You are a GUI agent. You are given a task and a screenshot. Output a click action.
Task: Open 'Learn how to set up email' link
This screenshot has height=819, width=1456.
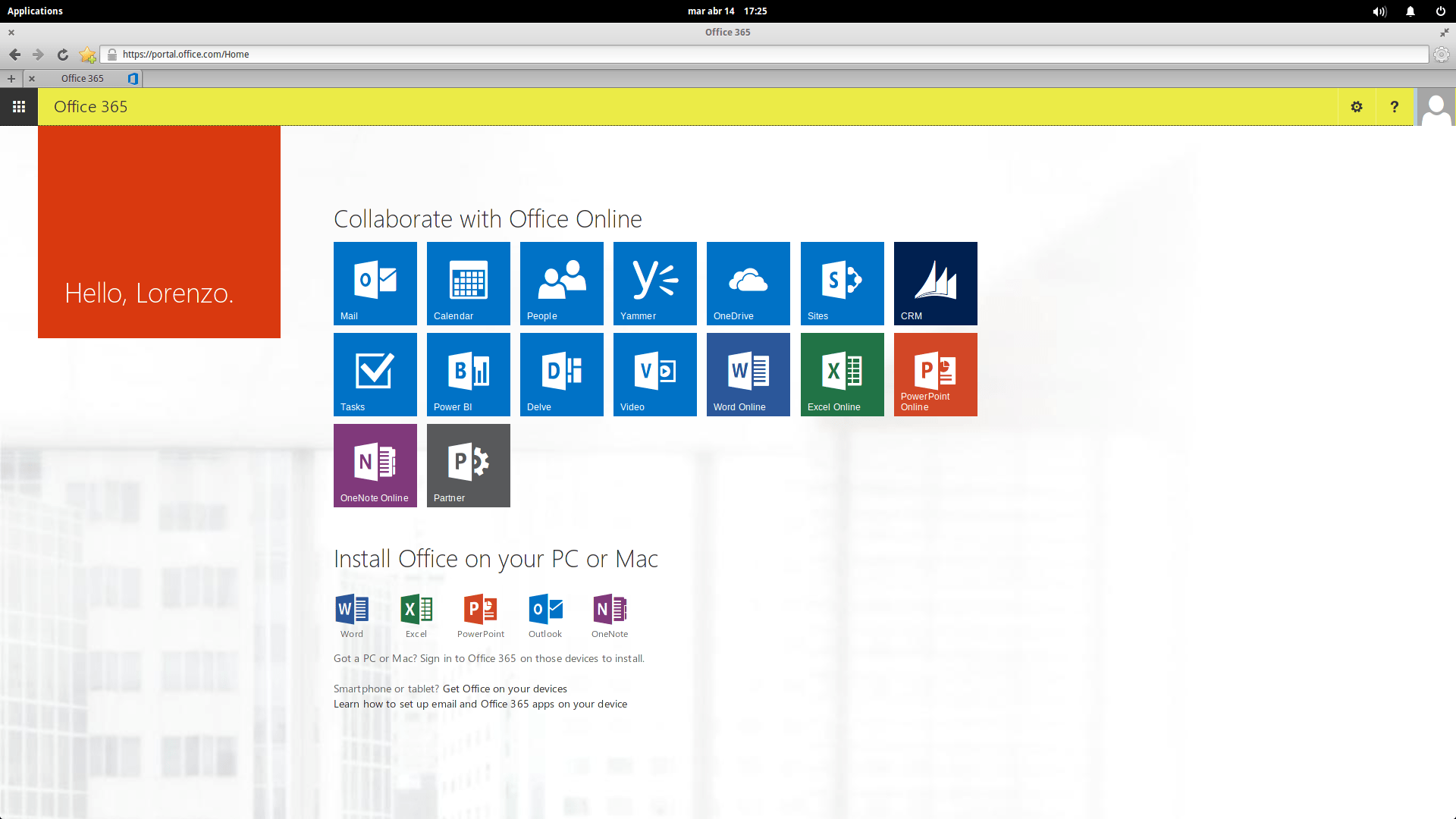(481, 704)
